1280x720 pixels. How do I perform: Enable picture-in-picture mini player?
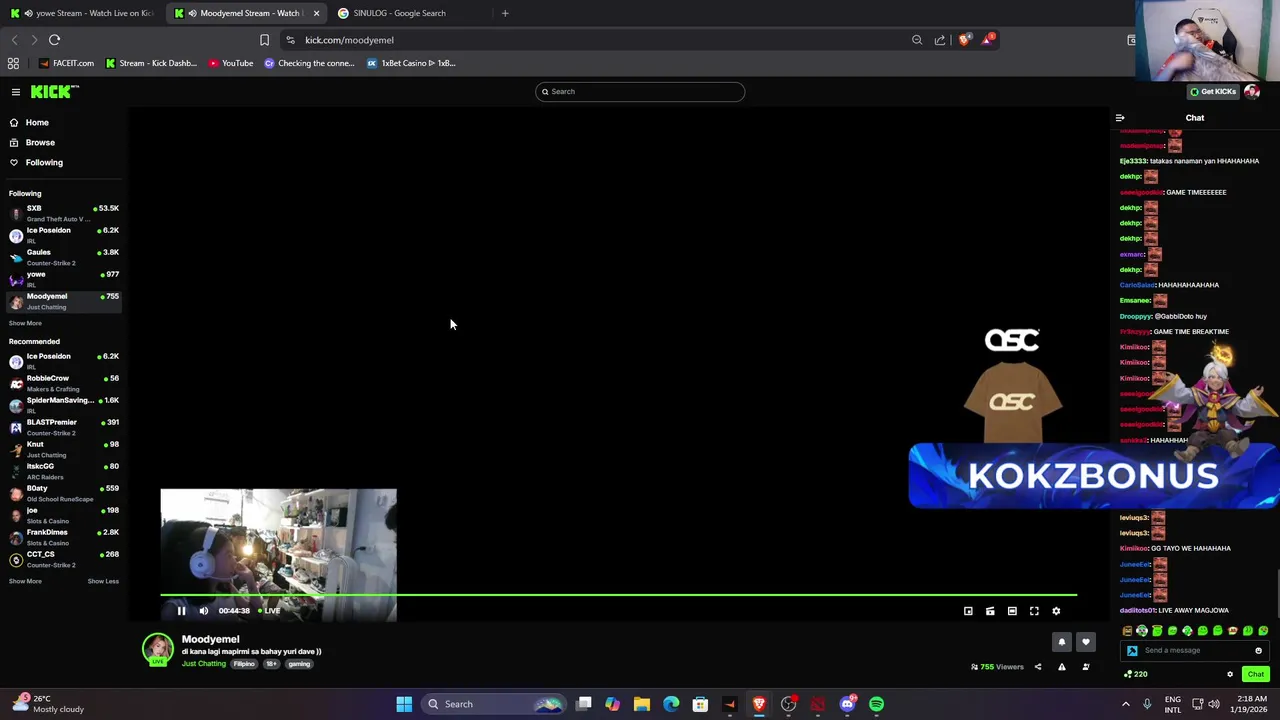(x=968, y=611)
